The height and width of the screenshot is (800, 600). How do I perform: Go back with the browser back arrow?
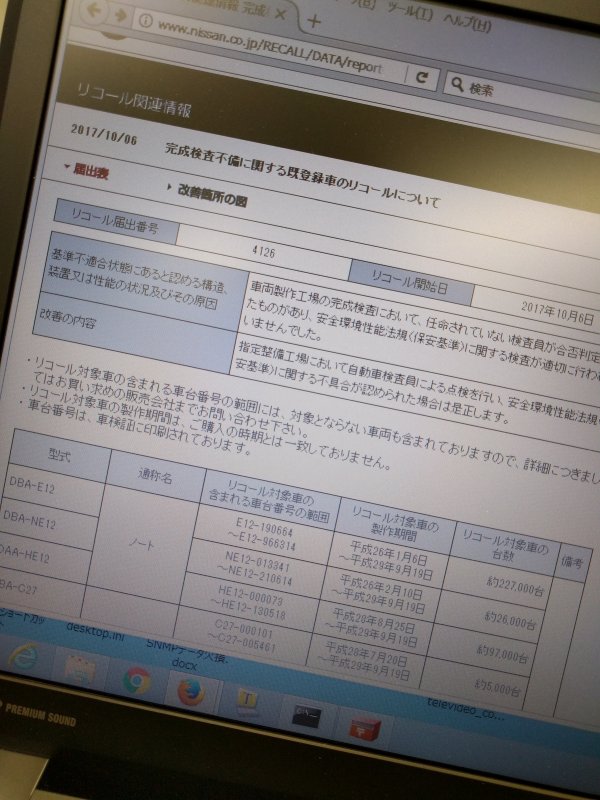pyautogui.click(x=95, y=10)
